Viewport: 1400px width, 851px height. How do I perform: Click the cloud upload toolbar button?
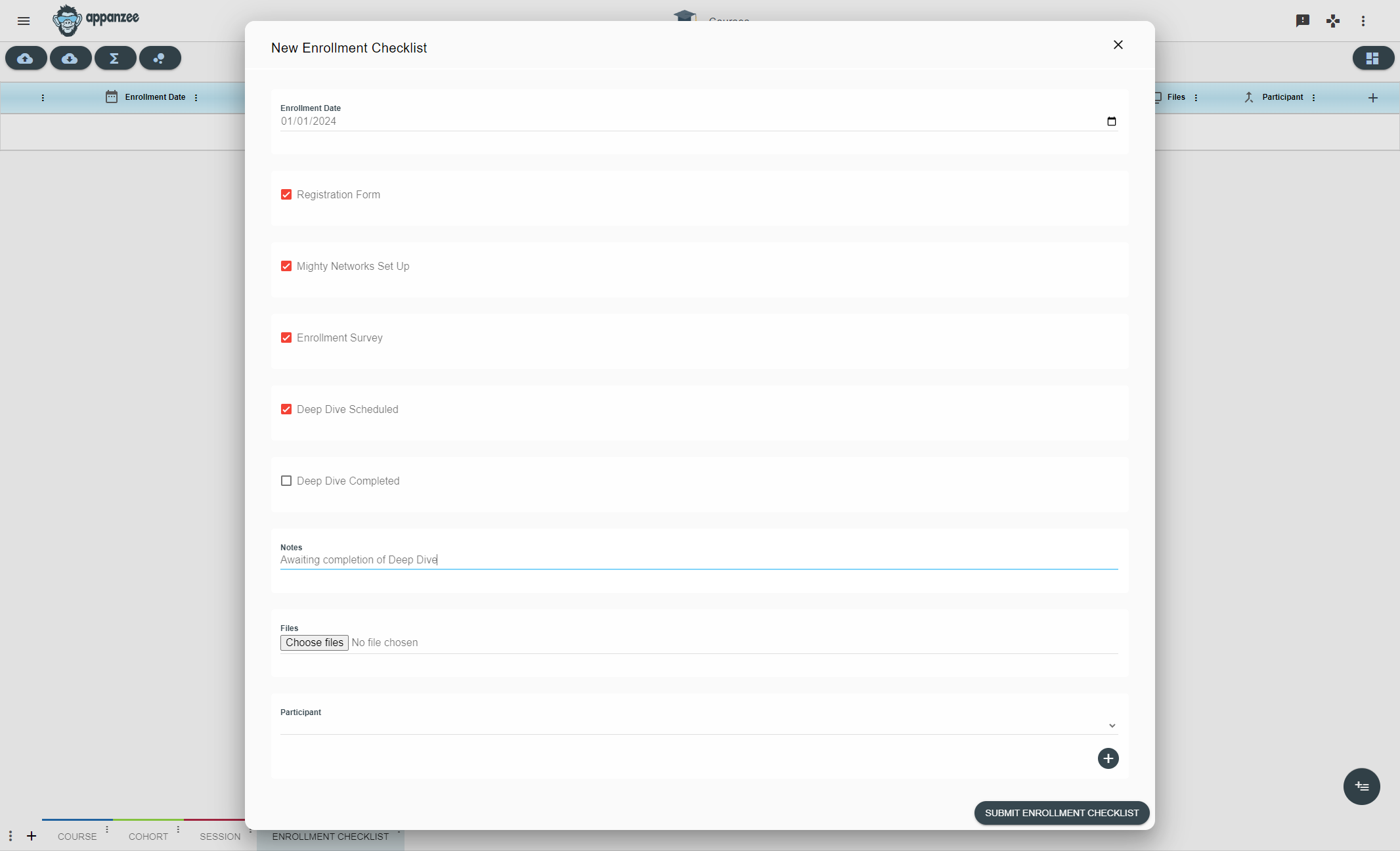[26, 58]
